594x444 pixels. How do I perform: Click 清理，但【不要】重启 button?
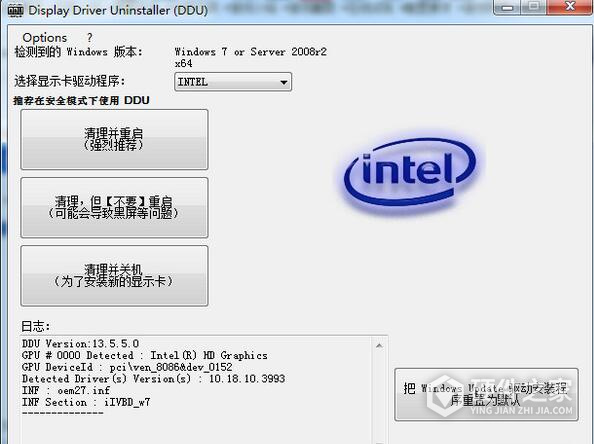click(x=114, y=208)
